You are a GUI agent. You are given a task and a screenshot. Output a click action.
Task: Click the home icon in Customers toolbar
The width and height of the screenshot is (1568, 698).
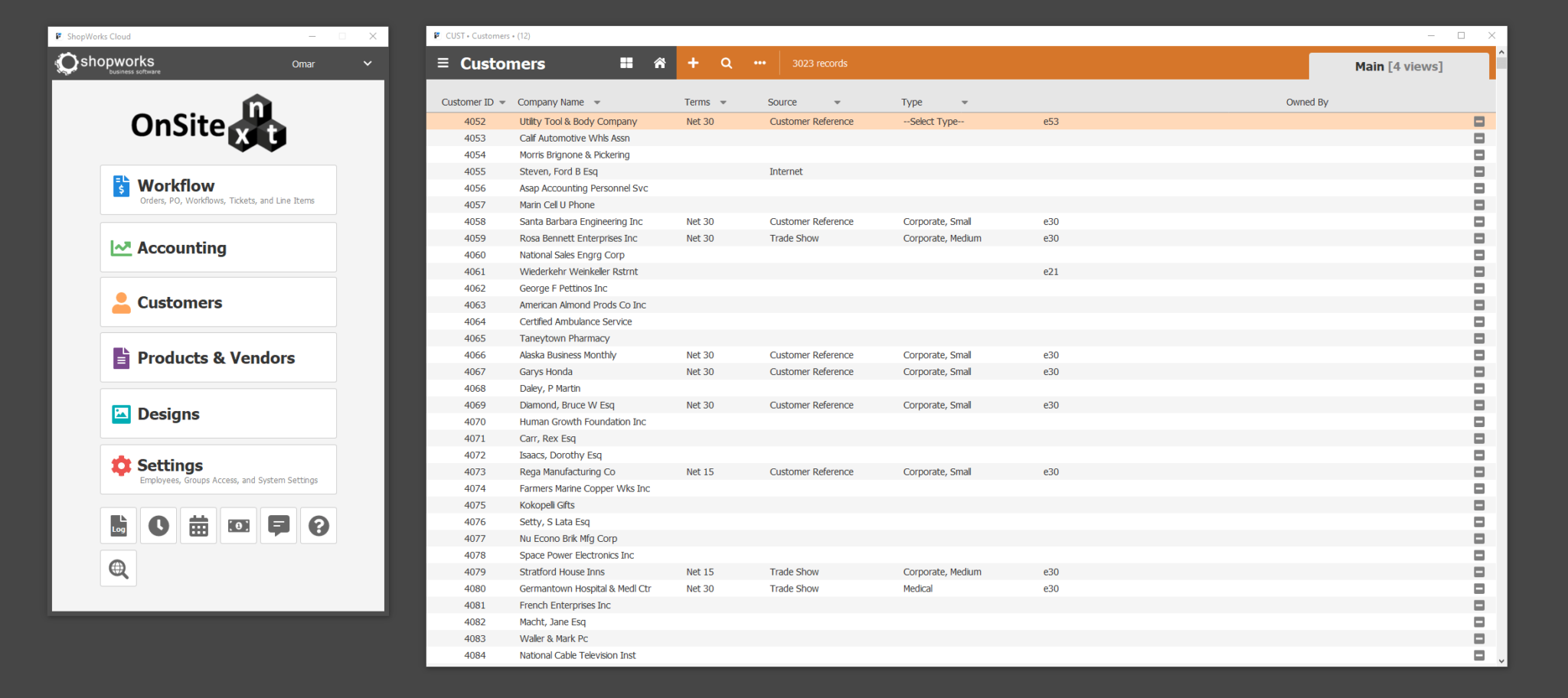pos(659,64)
